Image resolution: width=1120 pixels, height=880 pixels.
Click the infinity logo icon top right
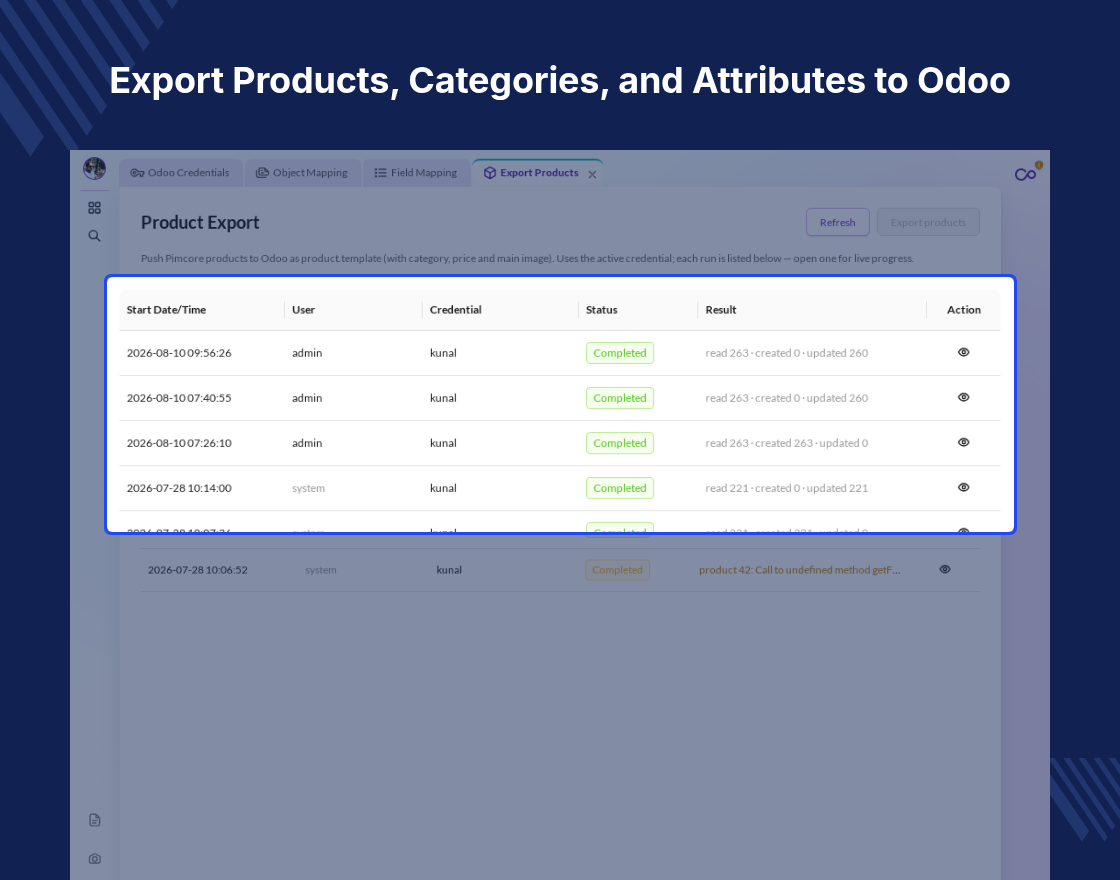[1026, 174]
